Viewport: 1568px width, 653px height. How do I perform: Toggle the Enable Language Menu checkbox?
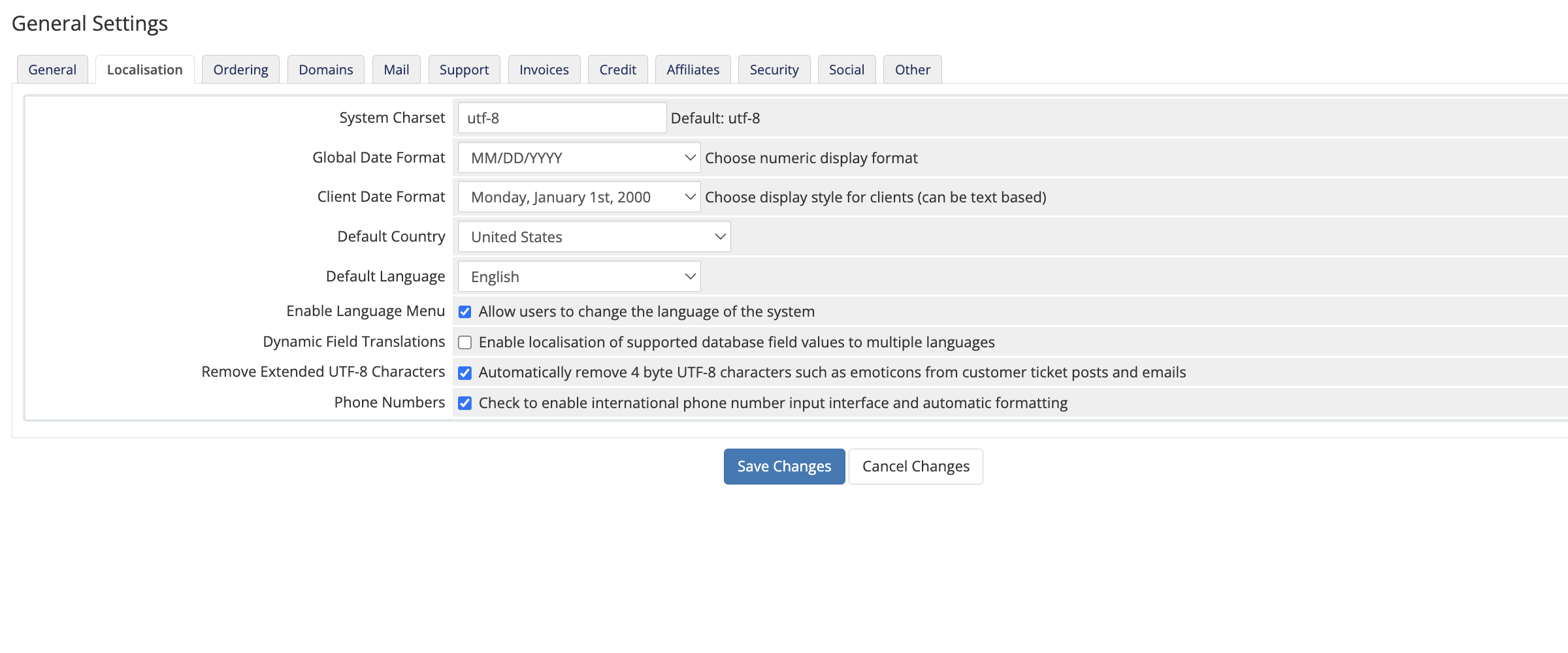click(465, 311)
